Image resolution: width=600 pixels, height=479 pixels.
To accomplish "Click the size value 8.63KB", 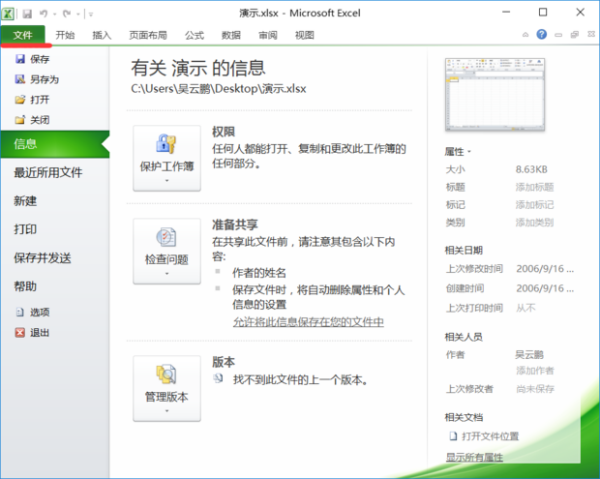I will coord(532,169).
